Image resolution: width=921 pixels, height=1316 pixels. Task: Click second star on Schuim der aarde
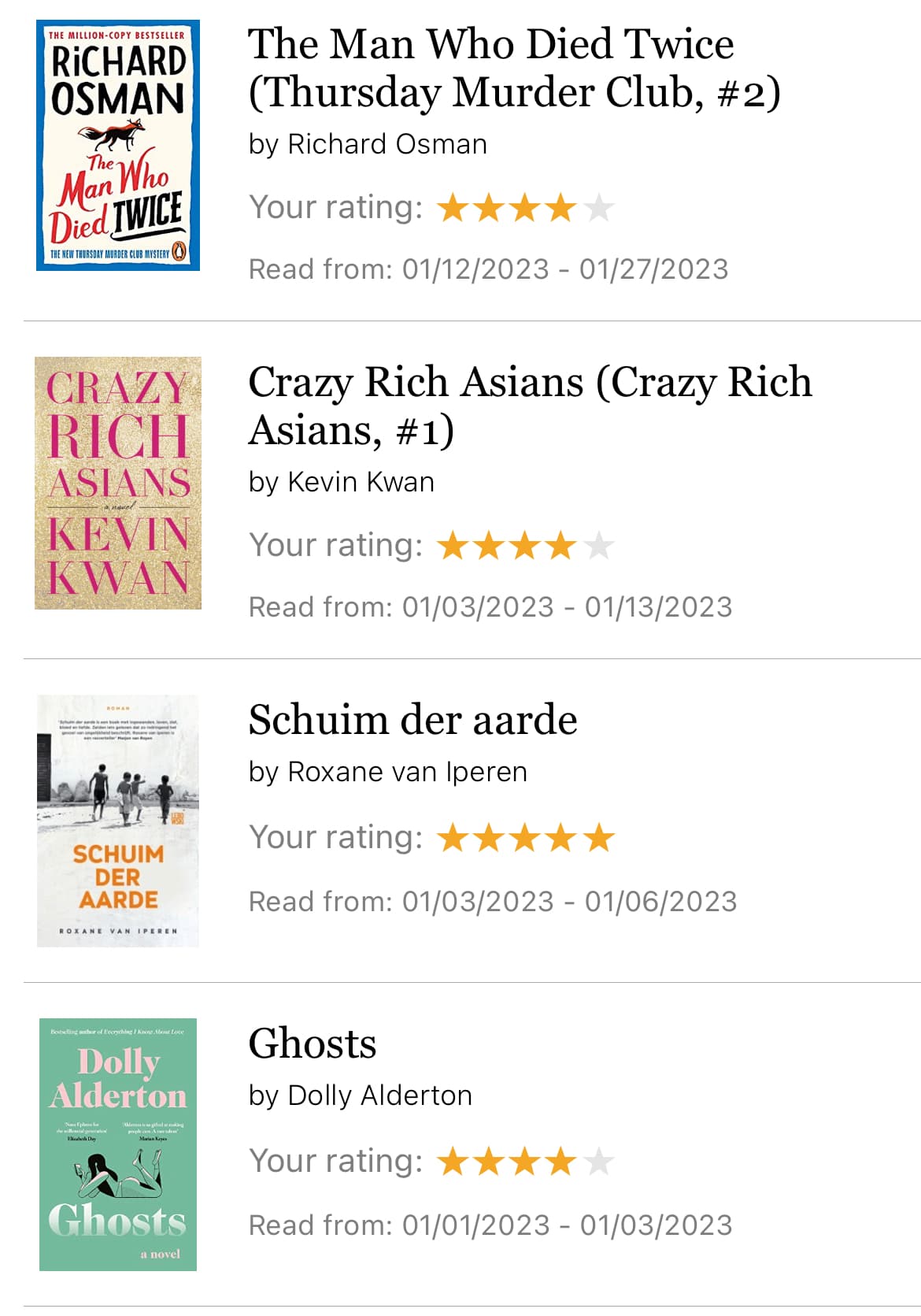coord(489,838)
